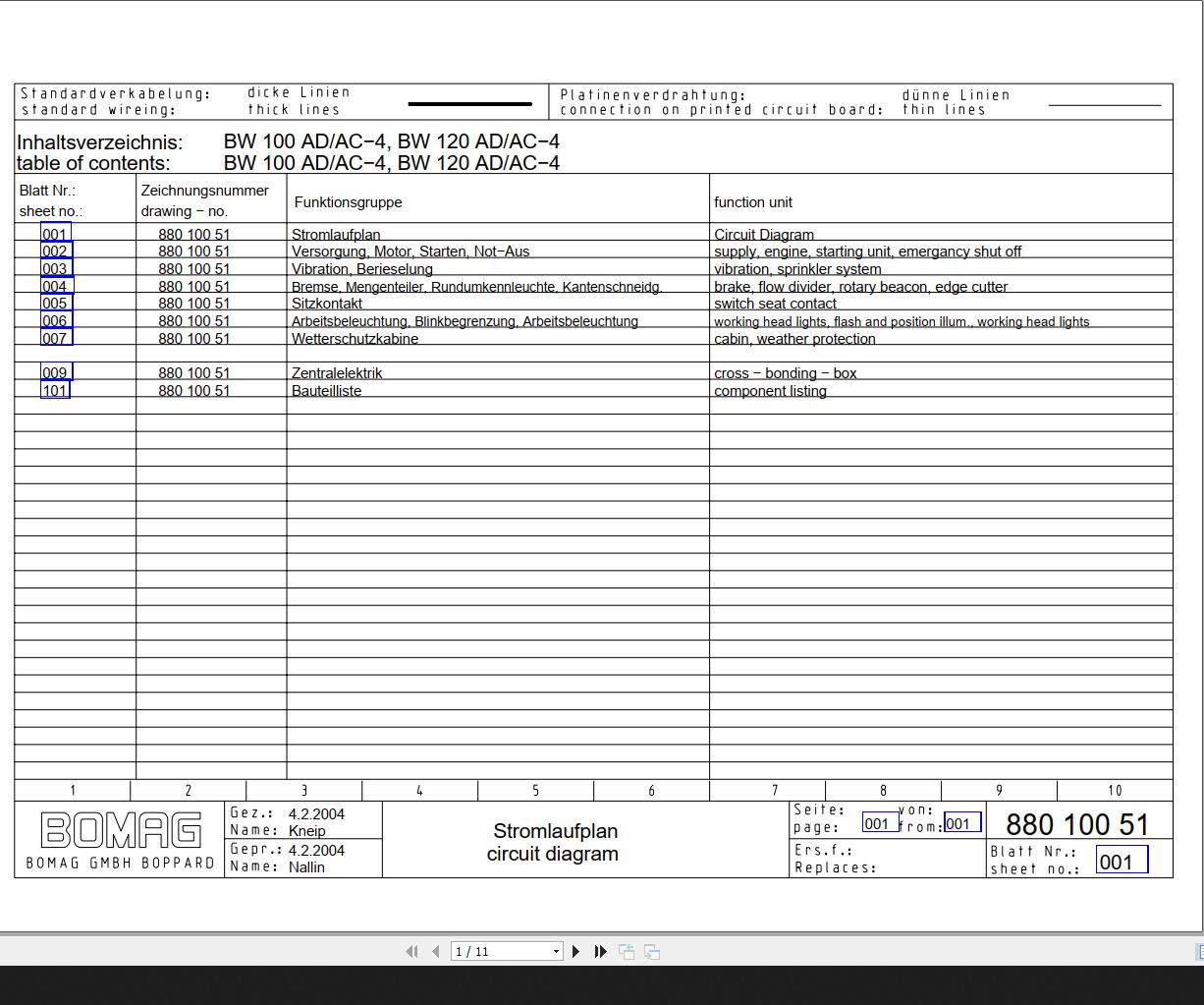Viewport: 1204px width, 1005px height.
Task: Click 'Stromlaufplan circuit diagram' title text
Action: coord(554,842)
